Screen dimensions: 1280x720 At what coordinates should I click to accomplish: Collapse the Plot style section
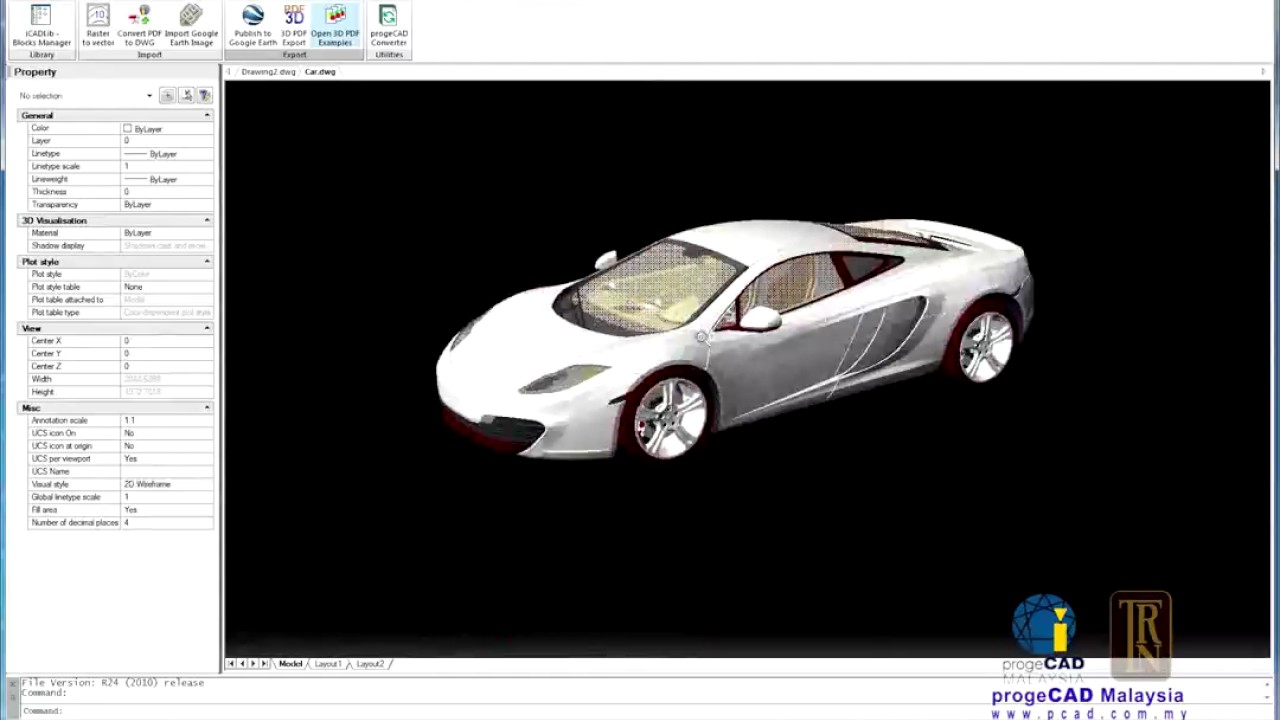207,261
